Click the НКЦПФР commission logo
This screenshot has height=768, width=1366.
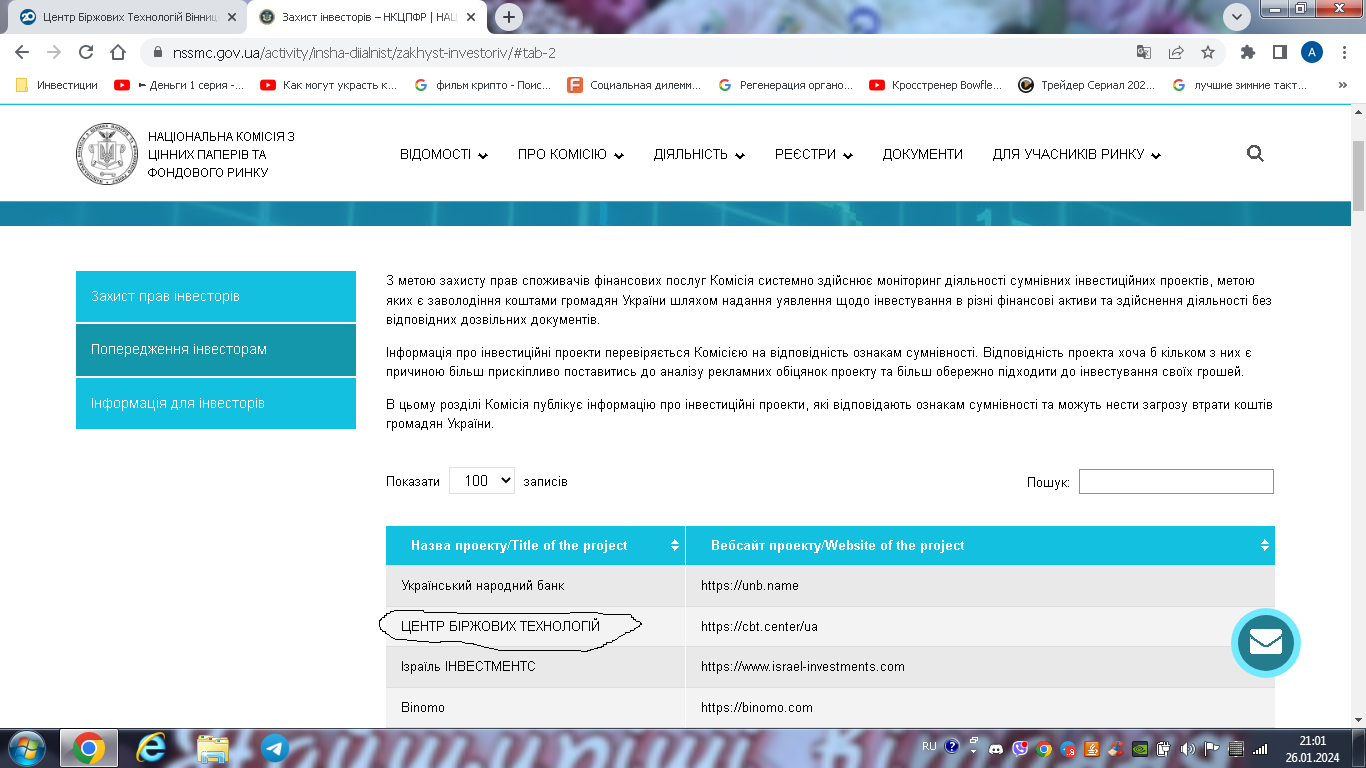(x=106, y=154)
